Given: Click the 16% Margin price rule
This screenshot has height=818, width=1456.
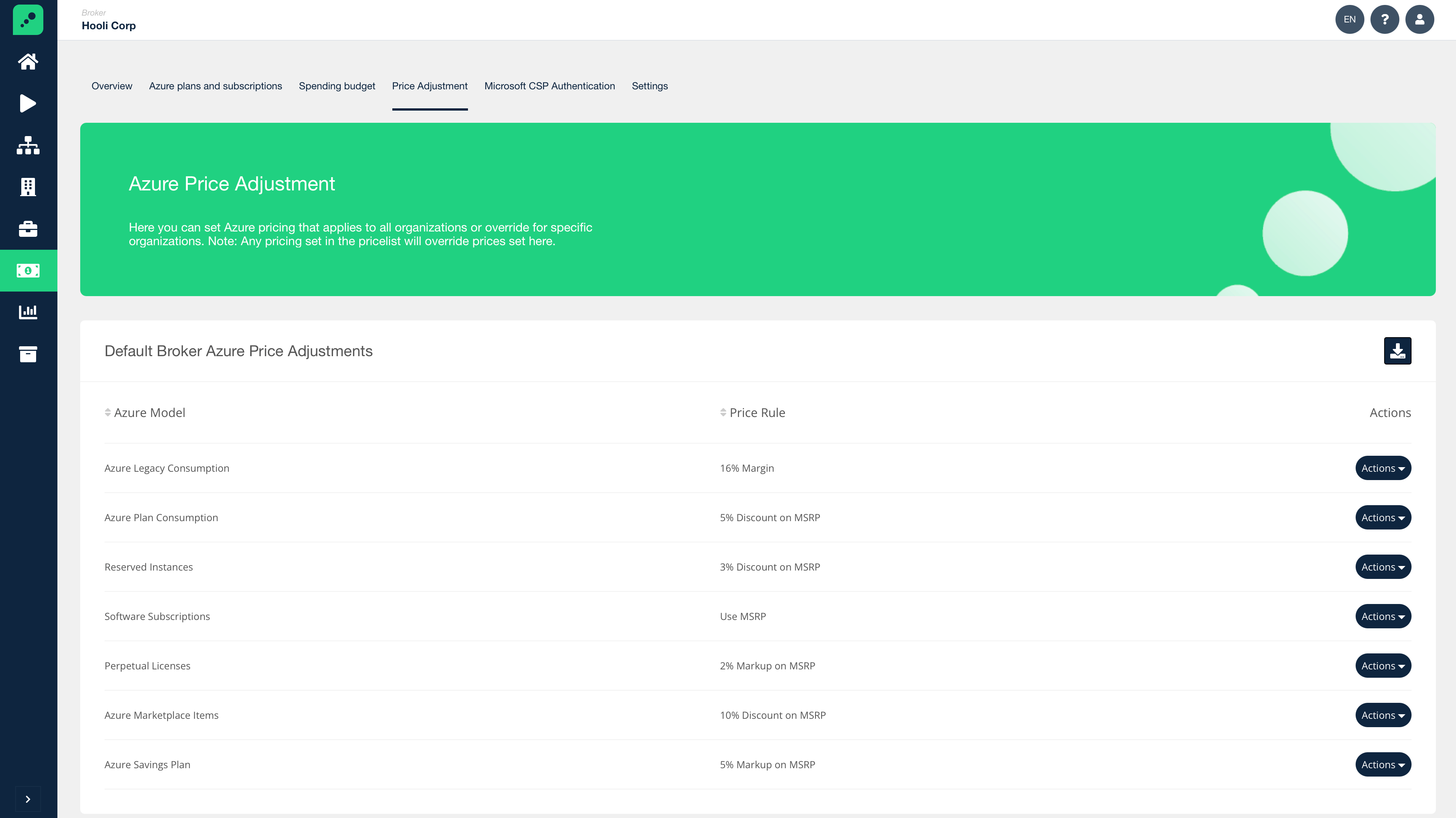Looking at the screenshot, I should pos(747,468).
